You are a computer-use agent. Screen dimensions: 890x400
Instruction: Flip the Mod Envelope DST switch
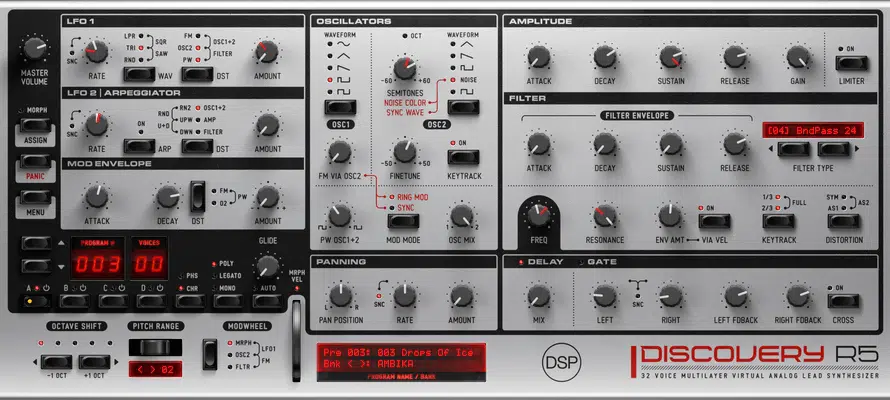coord(198,197)
